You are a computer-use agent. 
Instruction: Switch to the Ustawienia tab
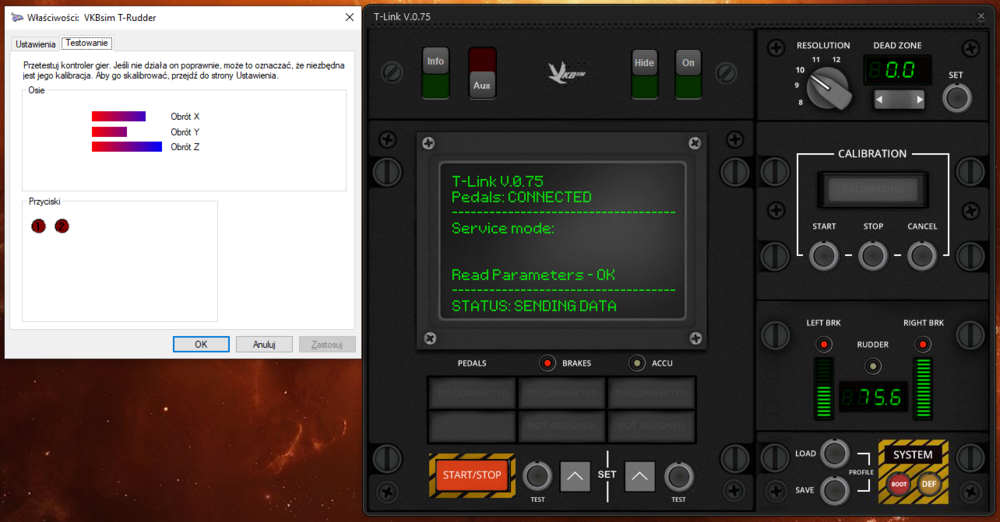(x=36, y=44)
